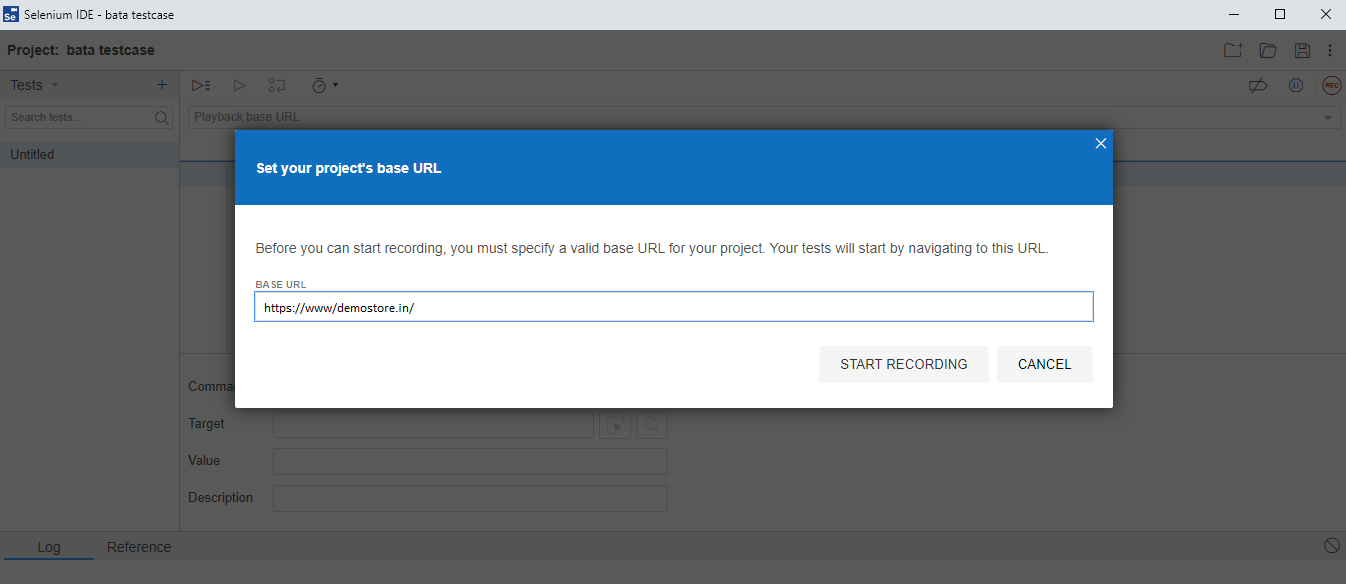Find target in page magnifier icon
The image size is (1346, 584).
[x=651, y=424]
